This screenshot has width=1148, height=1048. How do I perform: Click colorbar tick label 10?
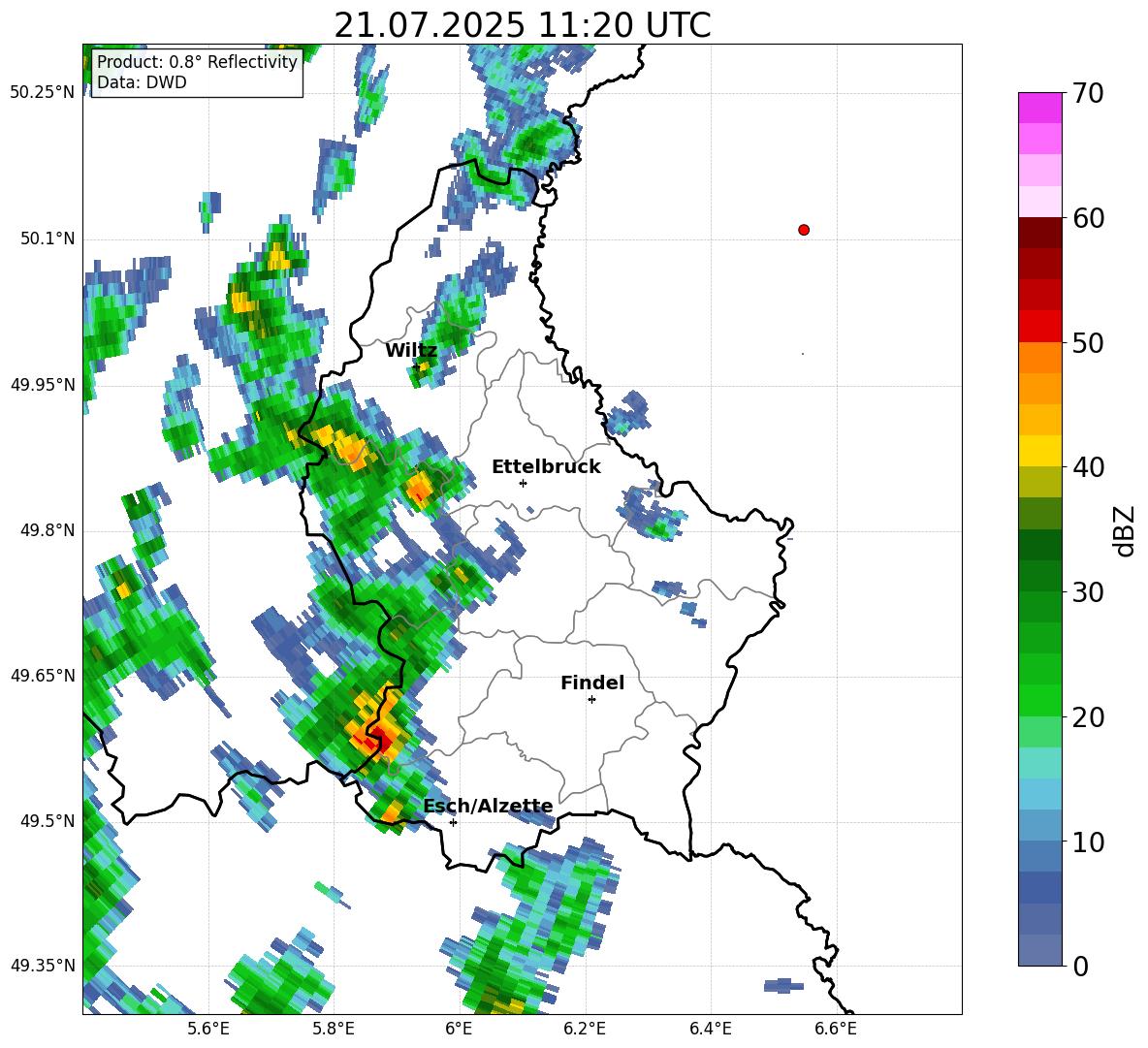coord(1088,842)
